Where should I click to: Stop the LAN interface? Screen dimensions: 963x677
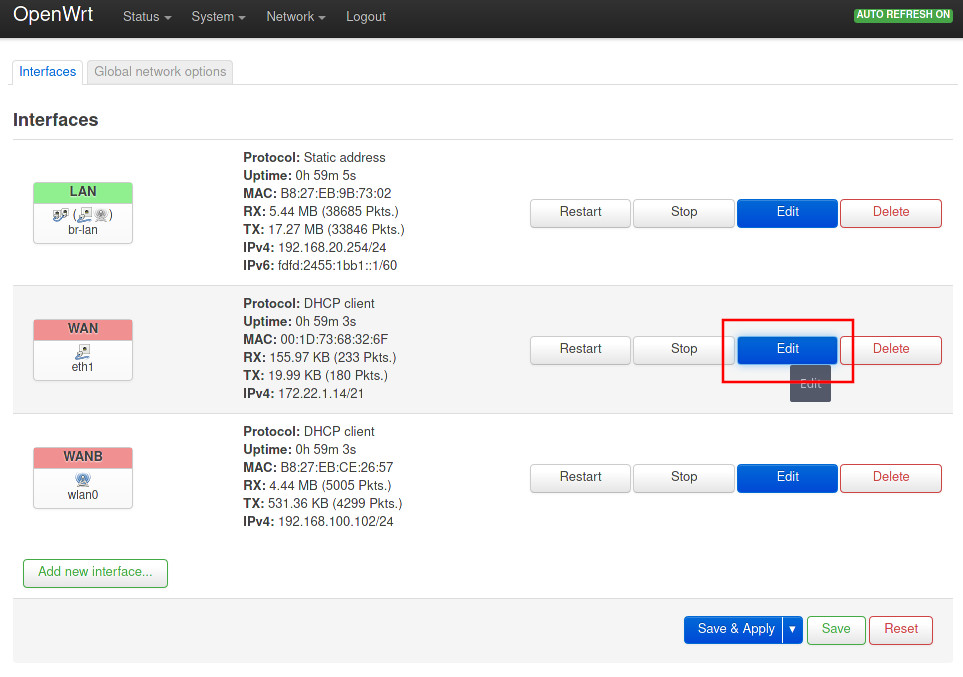coord(684,213)
